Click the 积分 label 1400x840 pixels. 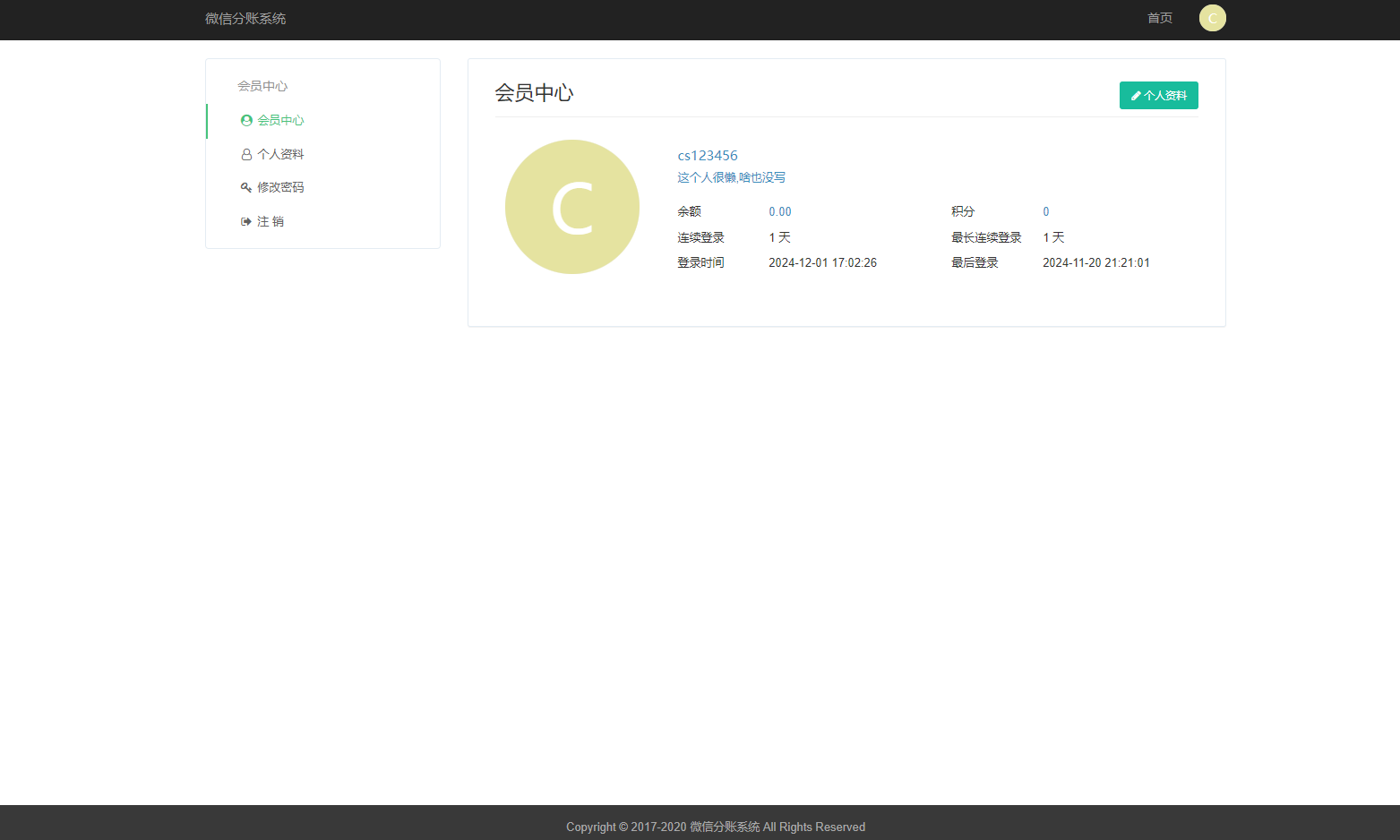click(x=963, y=211)
